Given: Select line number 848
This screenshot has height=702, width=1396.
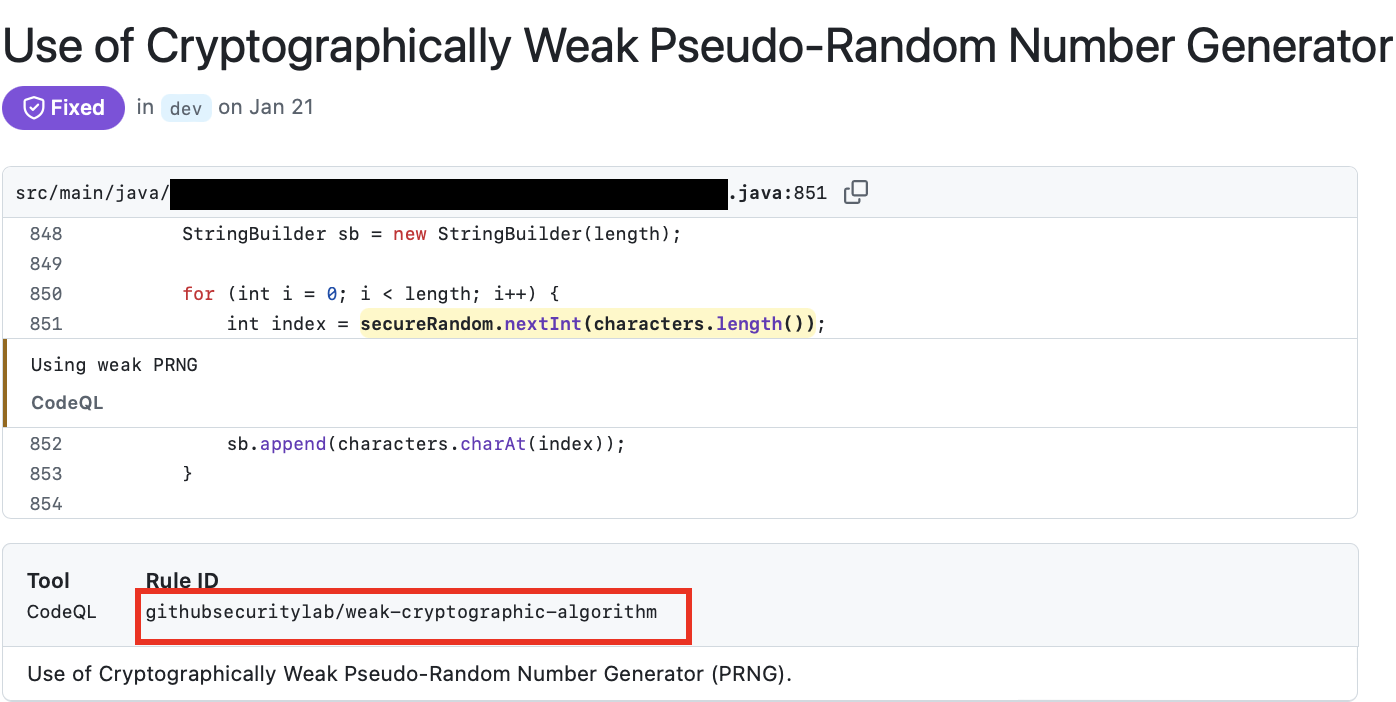Looking at the screenshot, I should pyautogui.click(x=46, y=234).
